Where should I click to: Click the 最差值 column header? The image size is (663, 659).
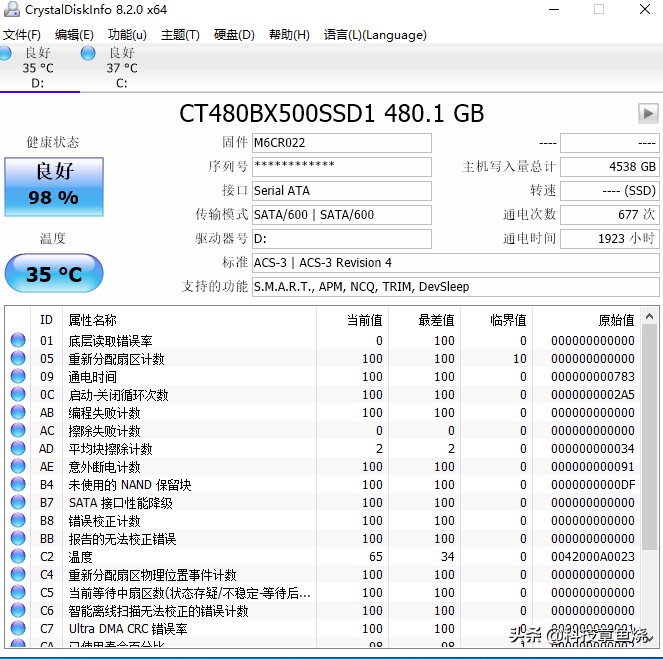tap(424, 320)
